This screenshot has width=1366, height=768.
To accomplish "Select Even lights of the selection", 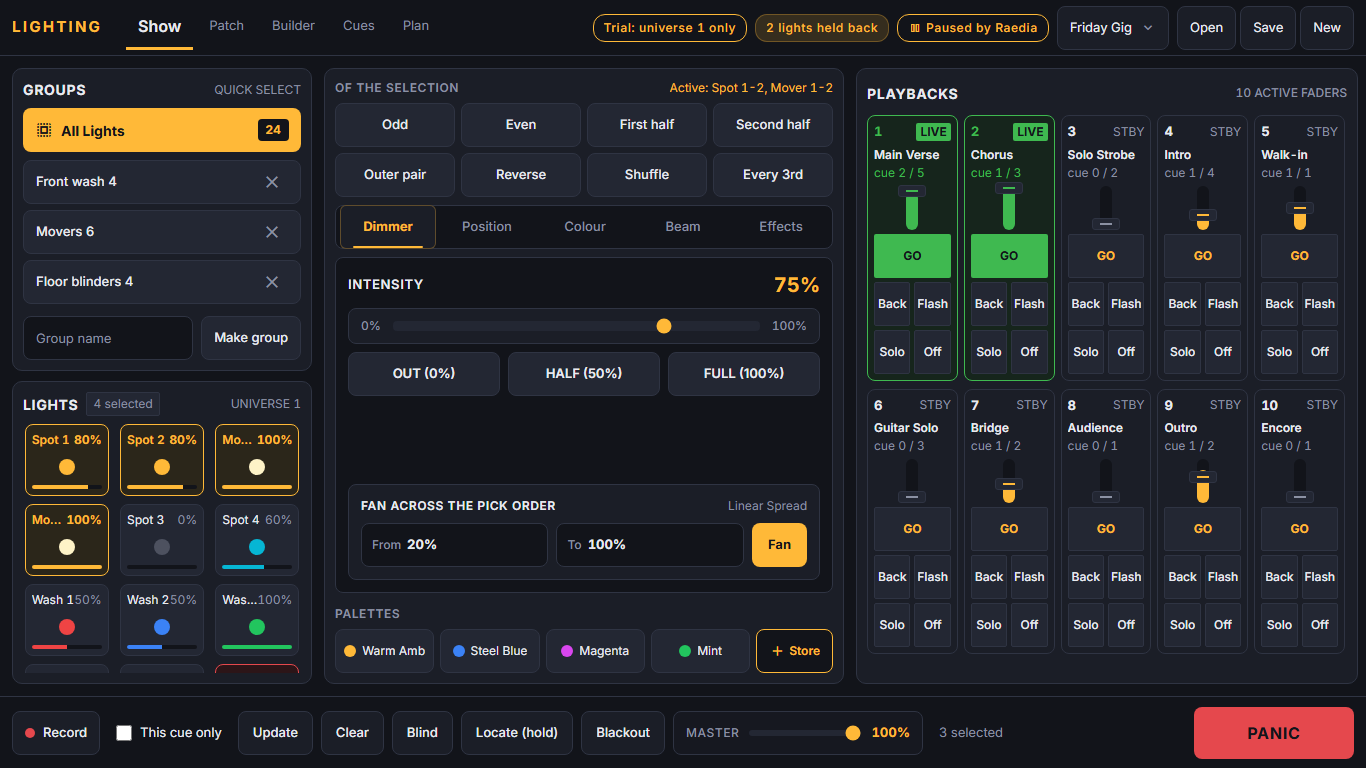I will click(521, 125).
